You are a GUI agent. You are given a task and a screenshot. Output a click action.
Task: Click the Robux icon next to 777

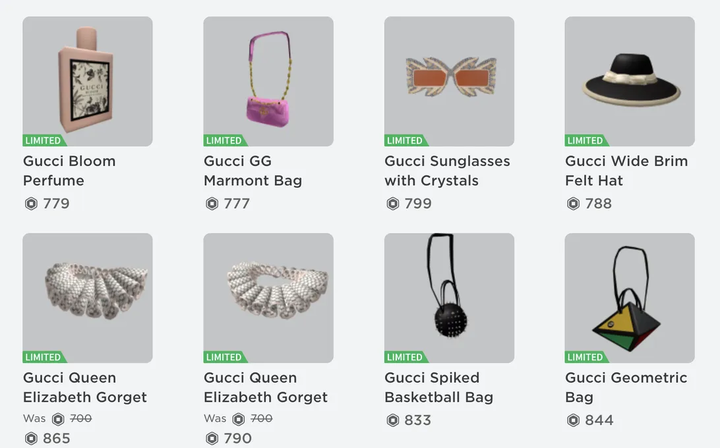[211, 204]
